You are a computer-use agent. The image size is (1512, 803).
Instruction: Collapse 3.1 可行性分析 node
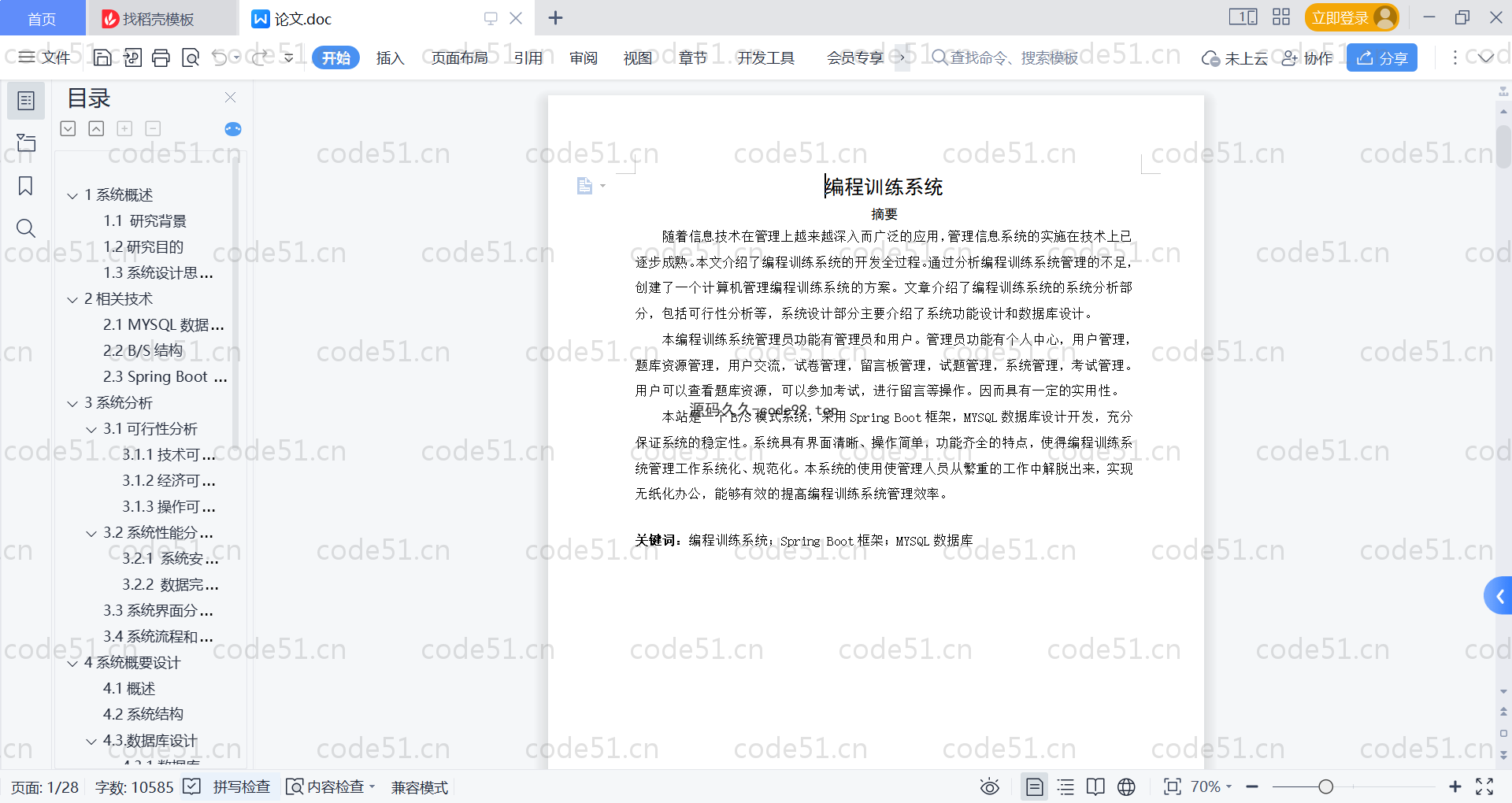pyautogui.click(x=91, y=430)
